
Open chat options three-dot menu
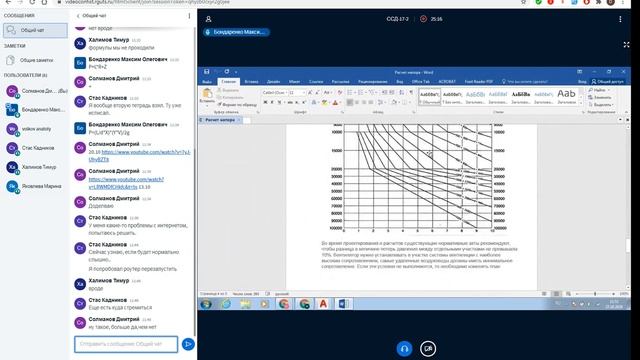[189, 16]
